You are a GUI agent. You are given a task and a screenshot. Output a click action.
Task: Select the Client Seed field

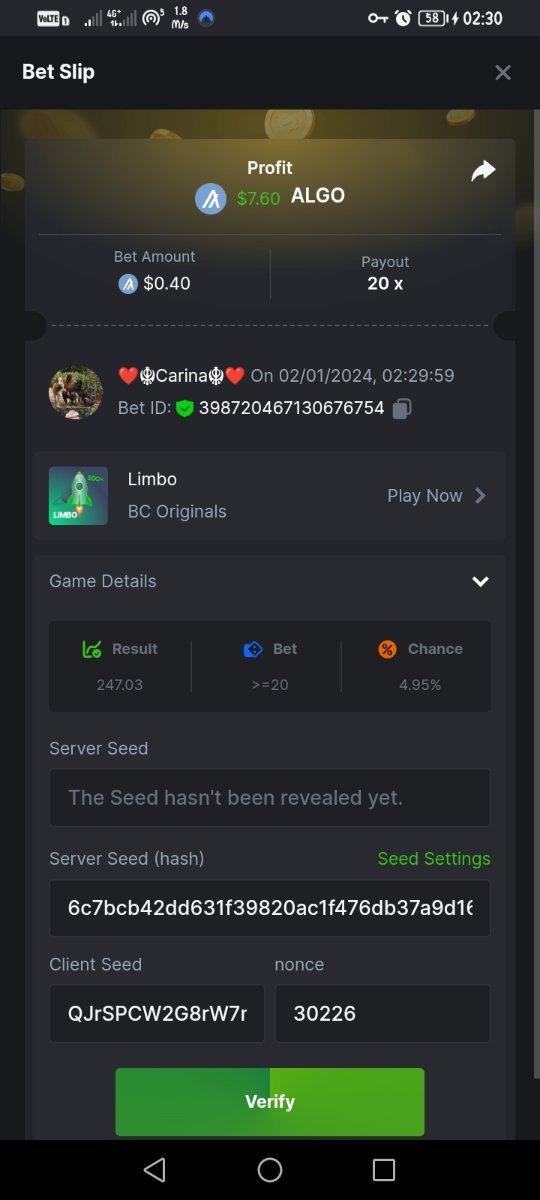[157, 1014]
